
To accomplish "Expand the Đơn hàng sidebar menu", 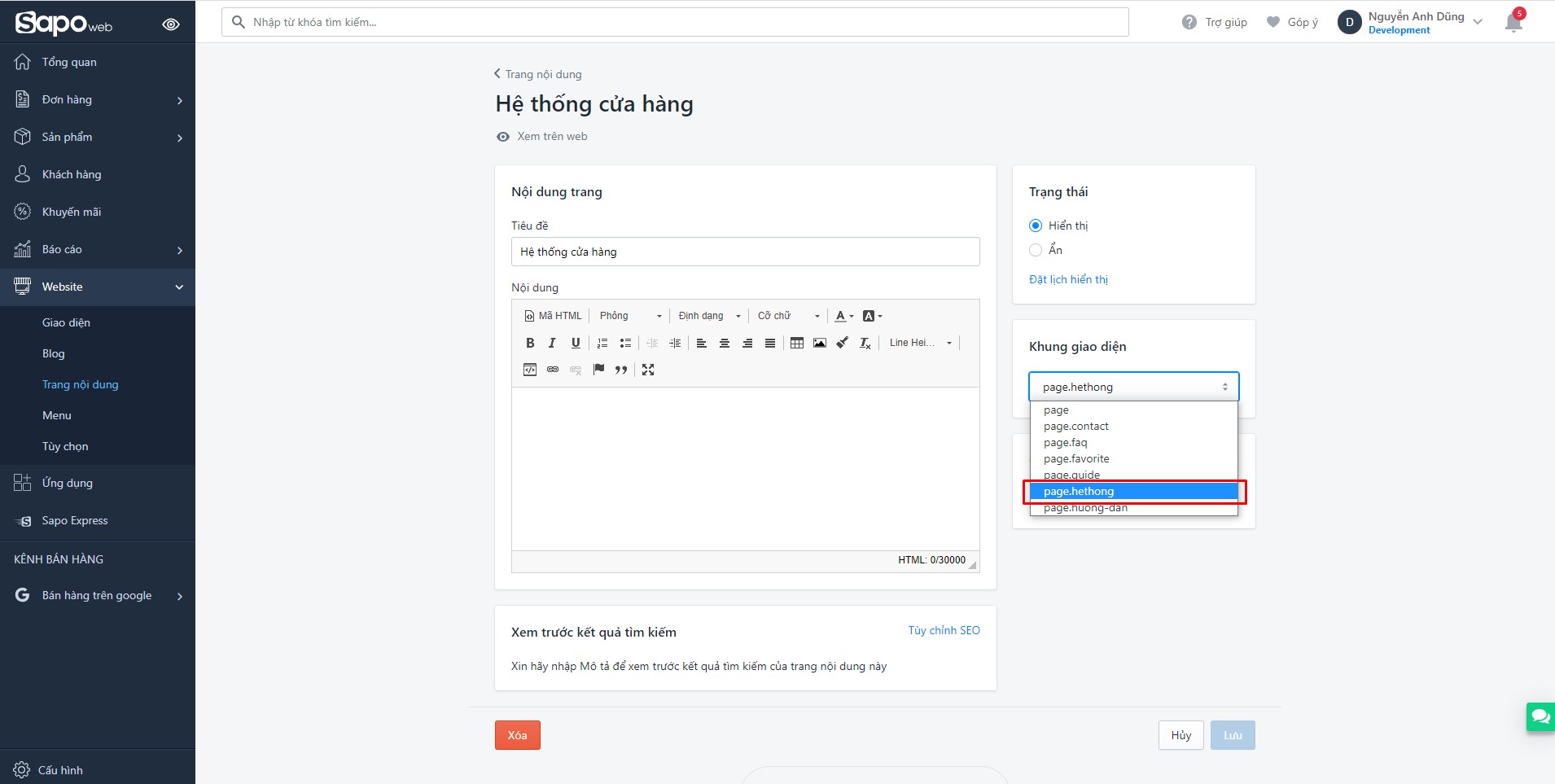I will point(98,99).
